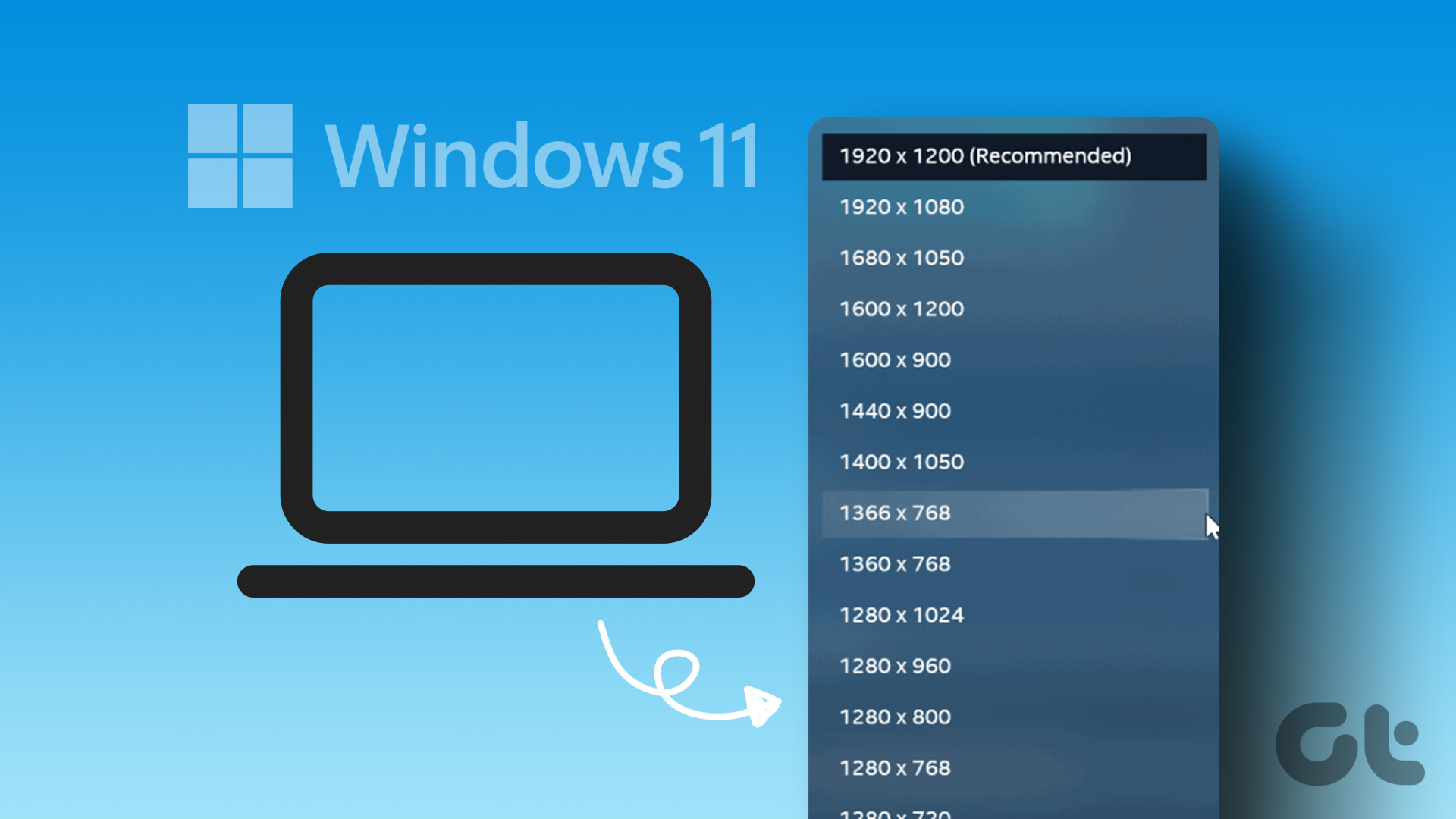Pick 1680 x 1050 from the list
This screenshot has height=819, width=1456.
(x=1014, y=258)
